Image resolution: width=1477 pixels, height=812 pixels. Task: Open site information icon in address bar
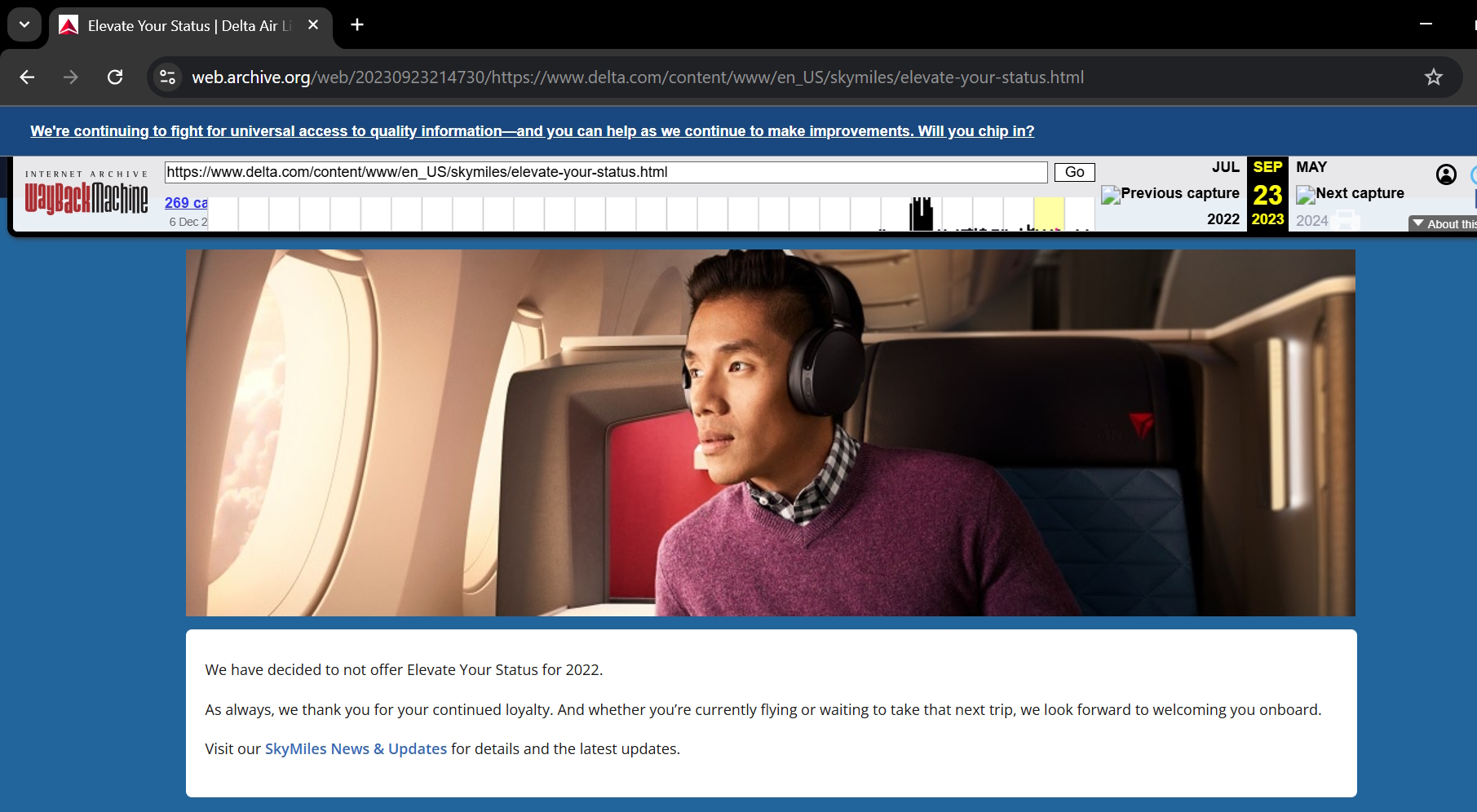point(167,77)
